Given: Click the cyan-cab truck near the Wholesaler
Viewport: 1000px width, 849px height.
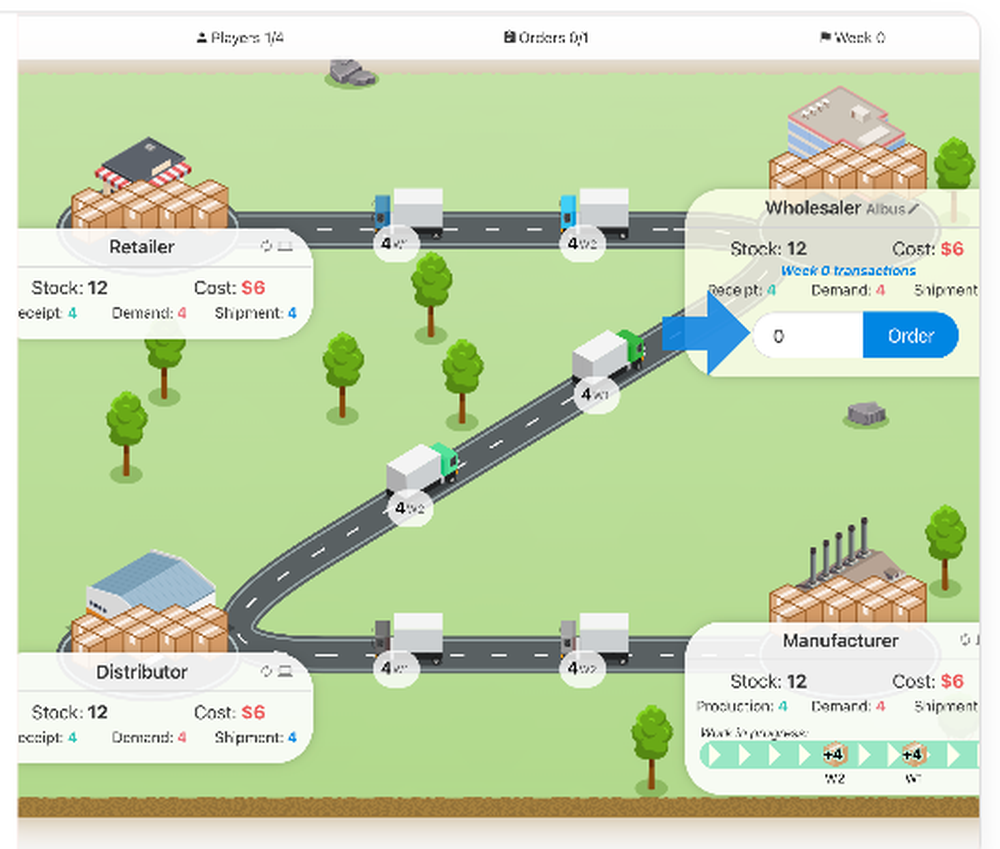Looking at the screenshot, I should click(594, 212).
